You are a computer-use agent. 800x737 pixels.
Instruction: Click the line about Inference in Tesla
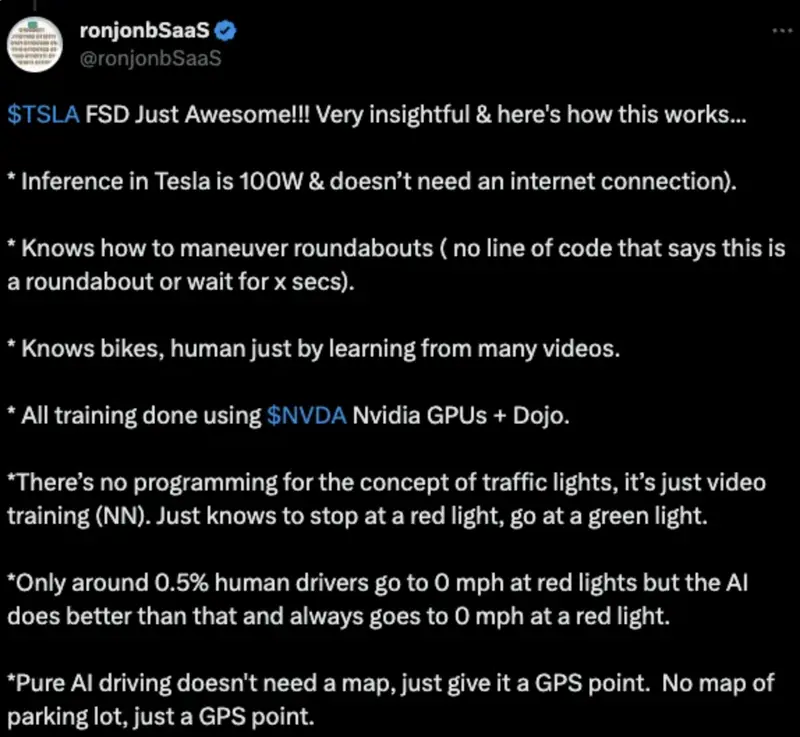pos(372,182)
